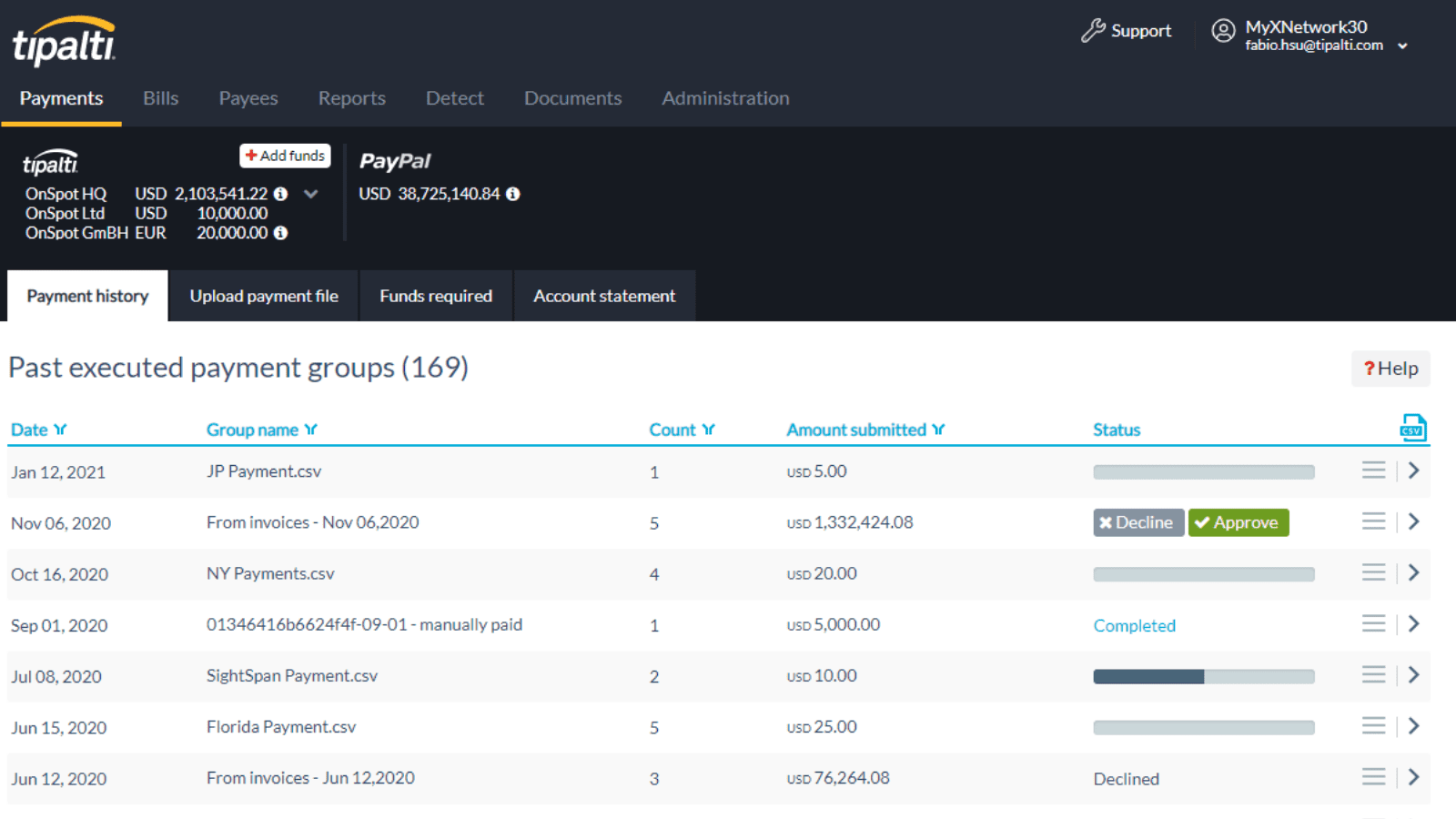Click the Add funds button
The image size is (1456, 819).
point(285,156)
